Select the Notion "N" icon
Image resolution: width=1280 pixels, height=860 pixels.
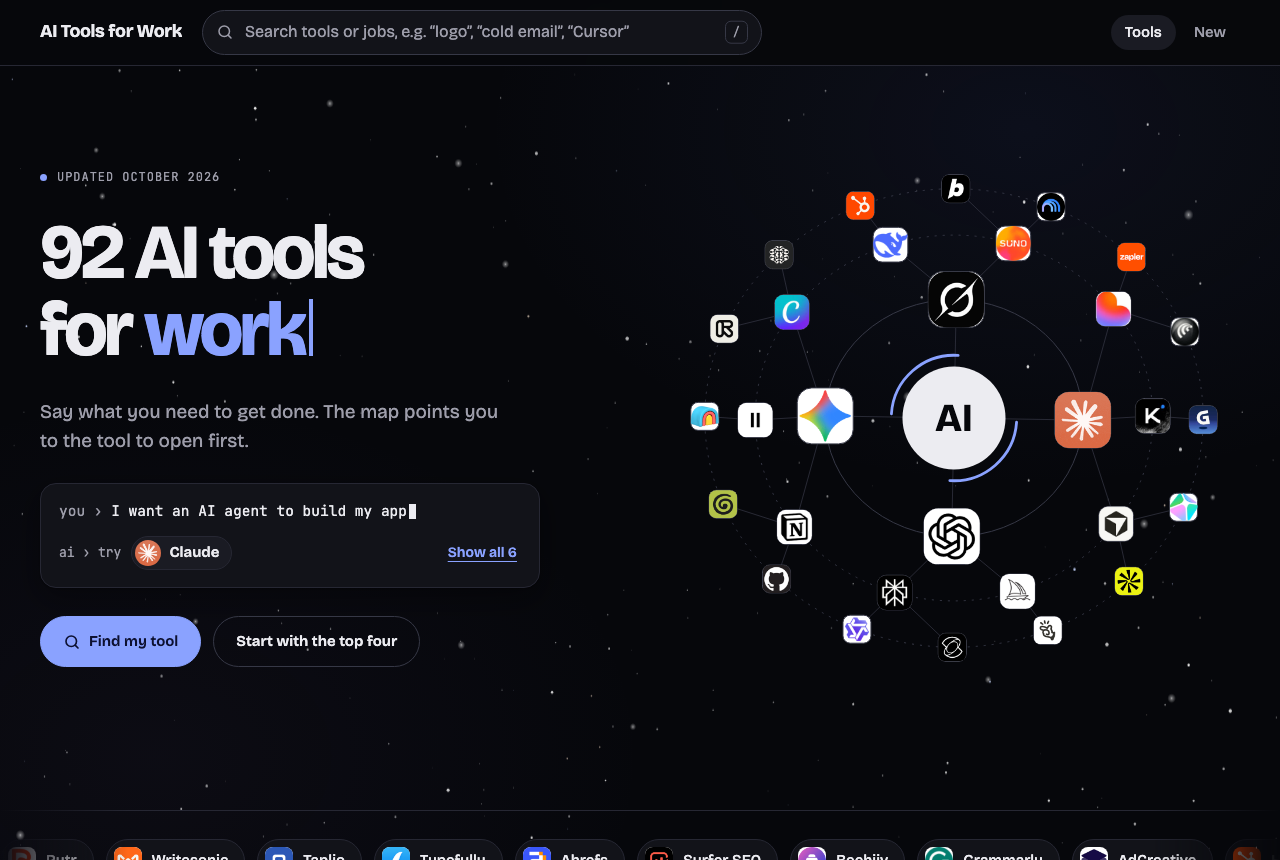(795, 527)
